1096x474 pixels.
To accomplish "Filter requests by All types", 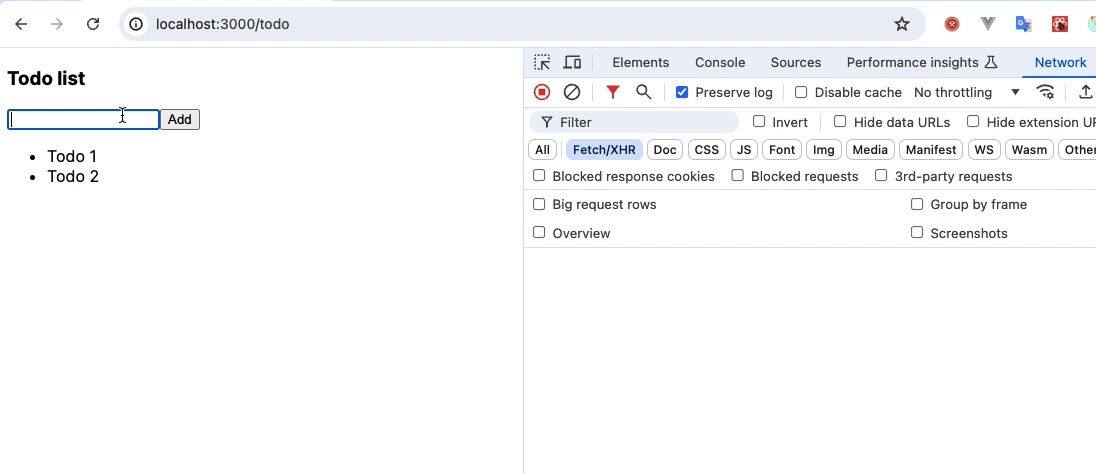I will tap(542, 150).
